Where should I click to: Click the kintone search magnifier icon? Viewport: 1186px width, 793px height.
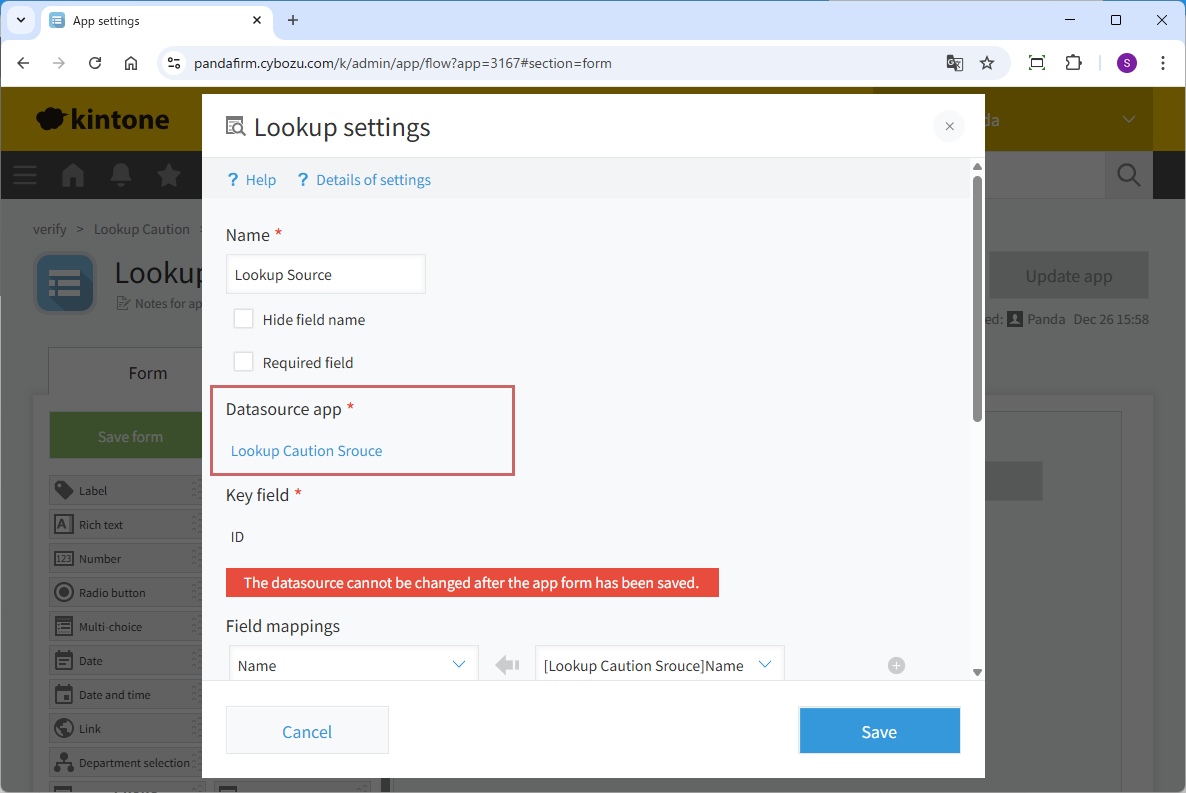click(x=1128, y=176)
